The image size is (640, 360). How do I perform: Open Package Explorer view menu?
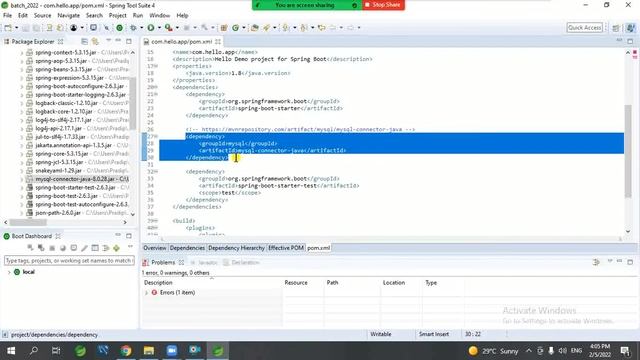109,41
